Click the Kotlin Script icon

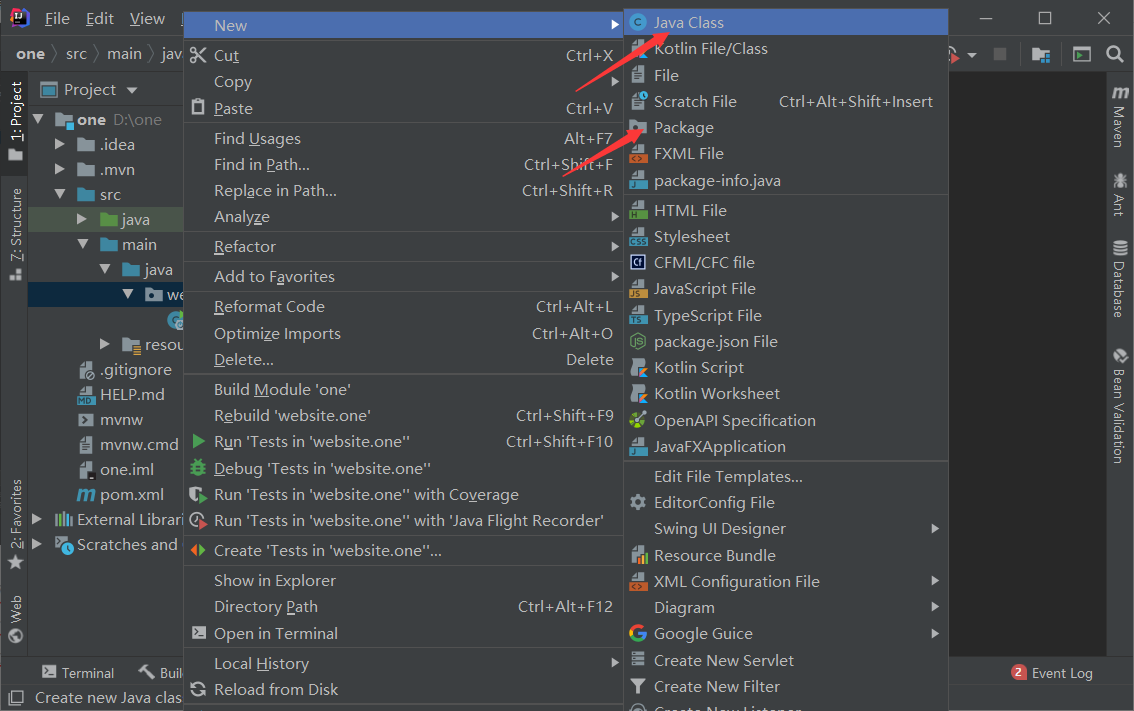[x=638, y=367]
